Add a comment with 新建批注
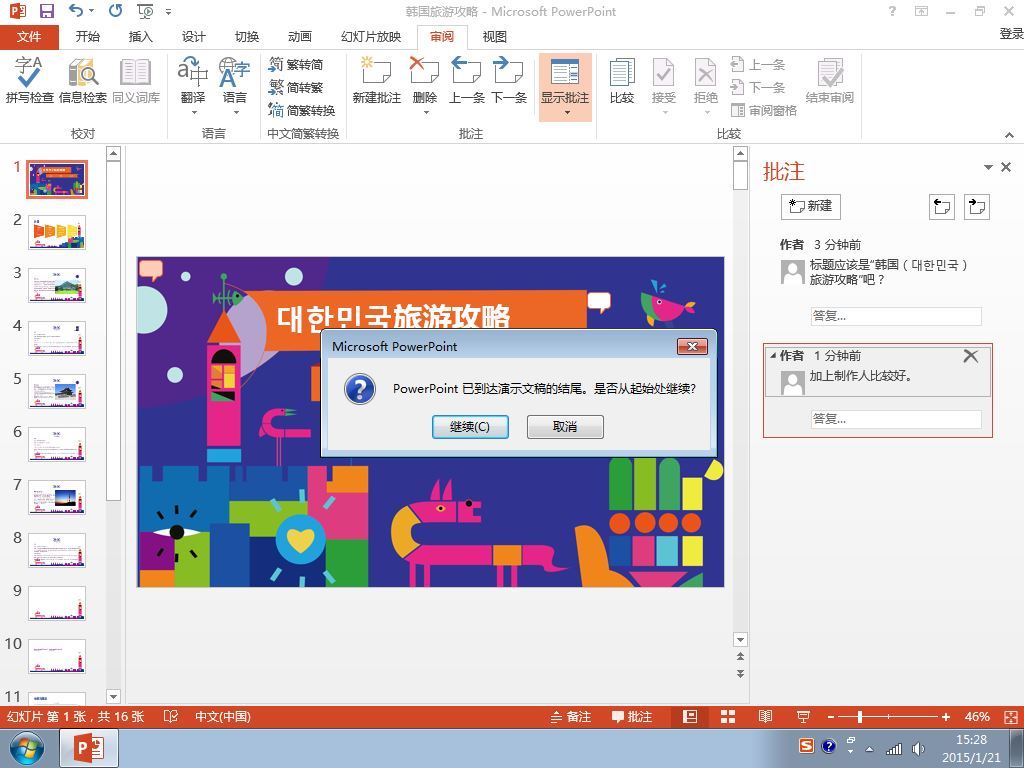Screen dimensions: 1024x768 click(376, 80)
